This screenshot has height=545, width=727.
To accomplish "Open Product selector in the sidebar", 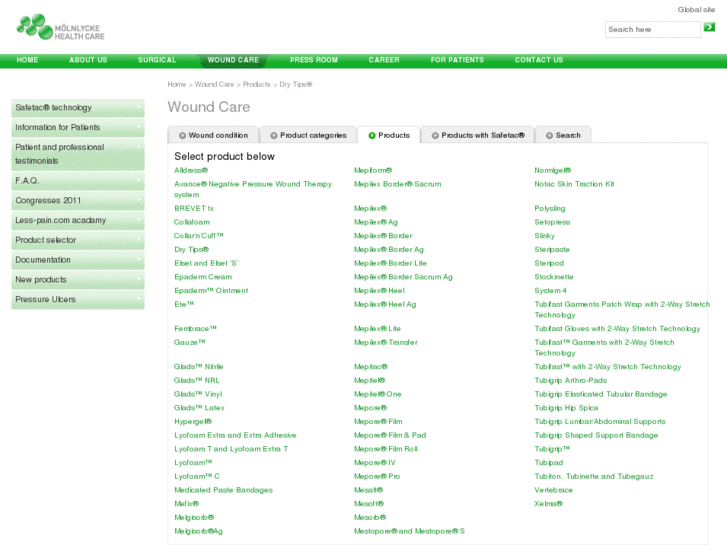I will click(78, 240).
